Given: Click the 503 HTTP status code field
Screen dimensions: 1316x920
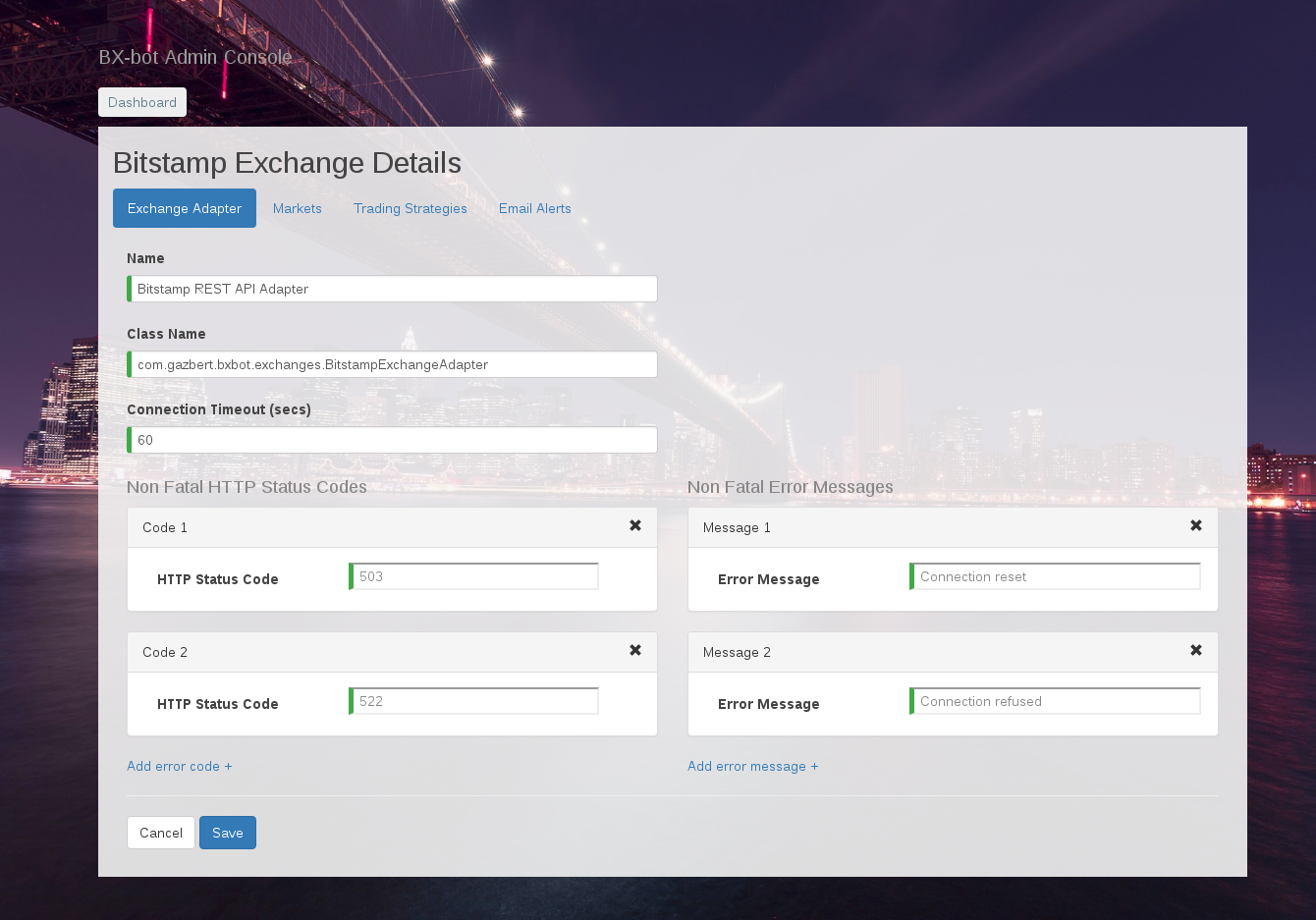Looking at the screenshot, I should click(x=473, y=576).
